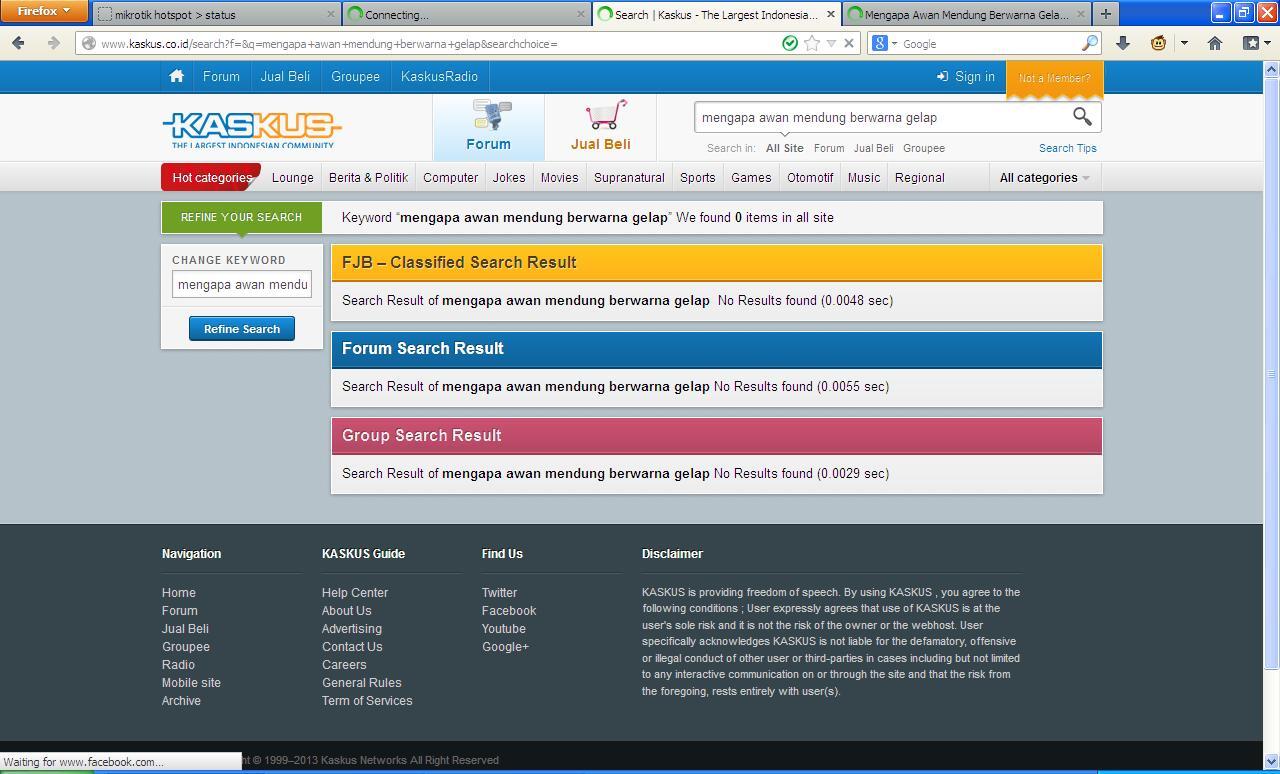Go to the Kaskus home icon
Image resolution: width=1280 pixels, height=774 pixels.
tap(176, 76)
